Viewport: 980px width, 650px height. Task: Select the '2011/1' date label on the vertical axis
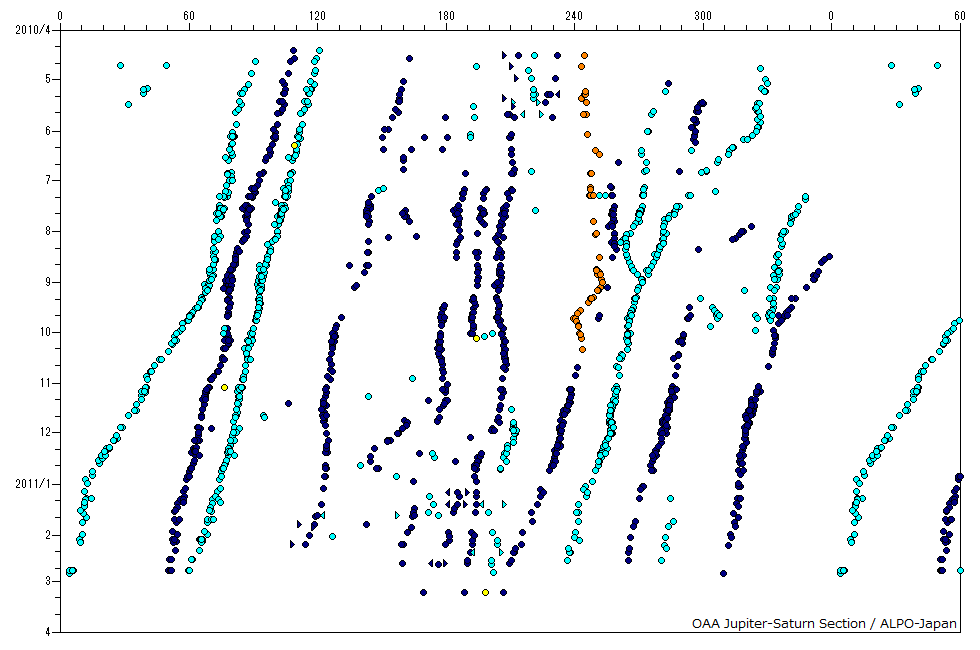pyautogui.click(x=32, y=484)
